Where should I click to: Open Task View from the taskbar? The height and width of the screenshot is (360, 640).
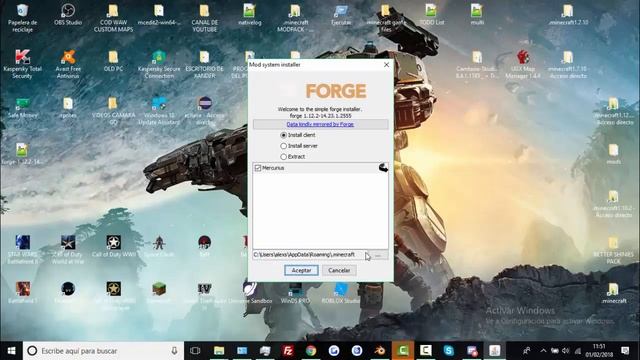point(195,351)
